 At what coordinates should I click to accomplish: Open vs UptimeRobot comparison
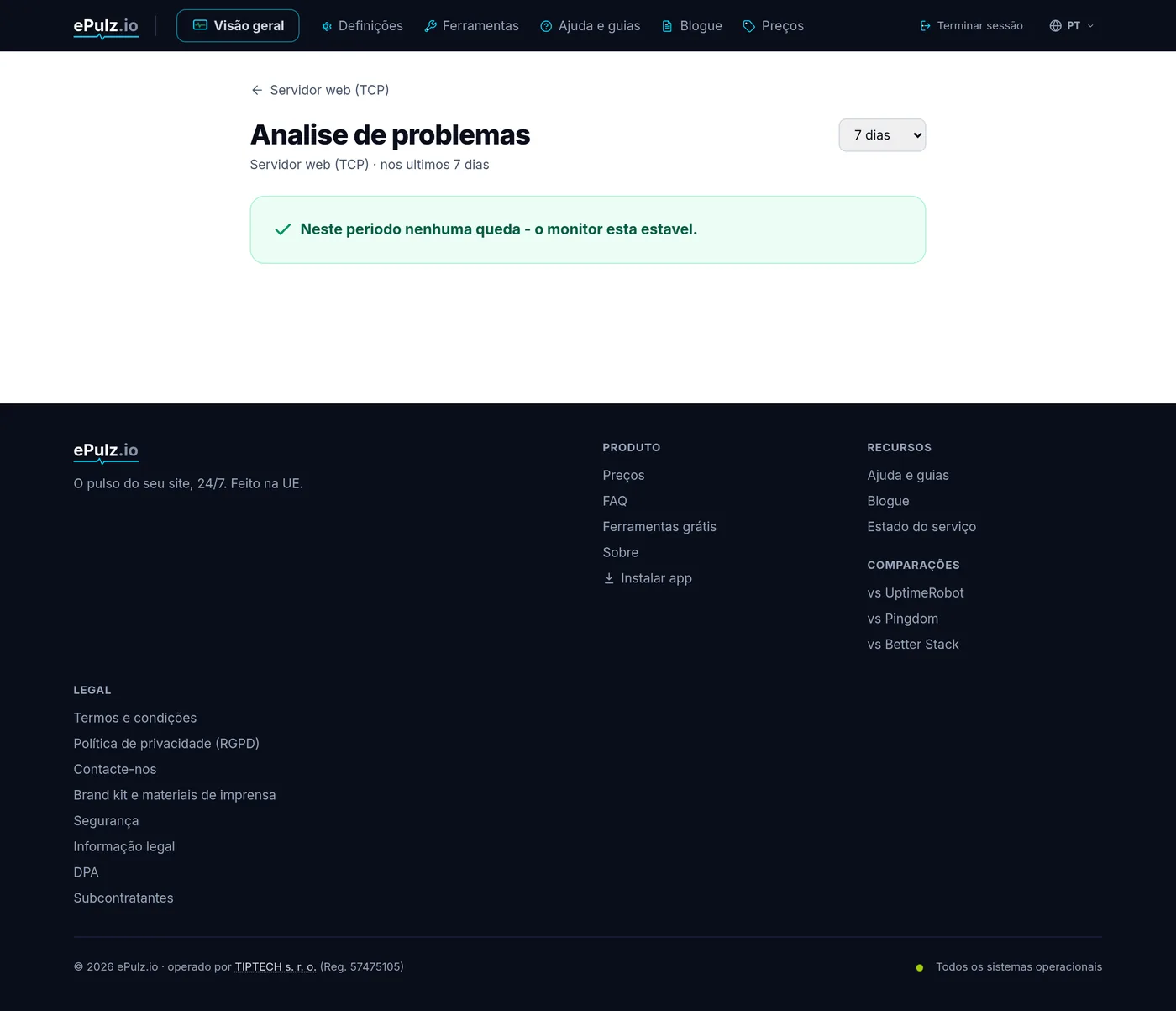(916, 593)
